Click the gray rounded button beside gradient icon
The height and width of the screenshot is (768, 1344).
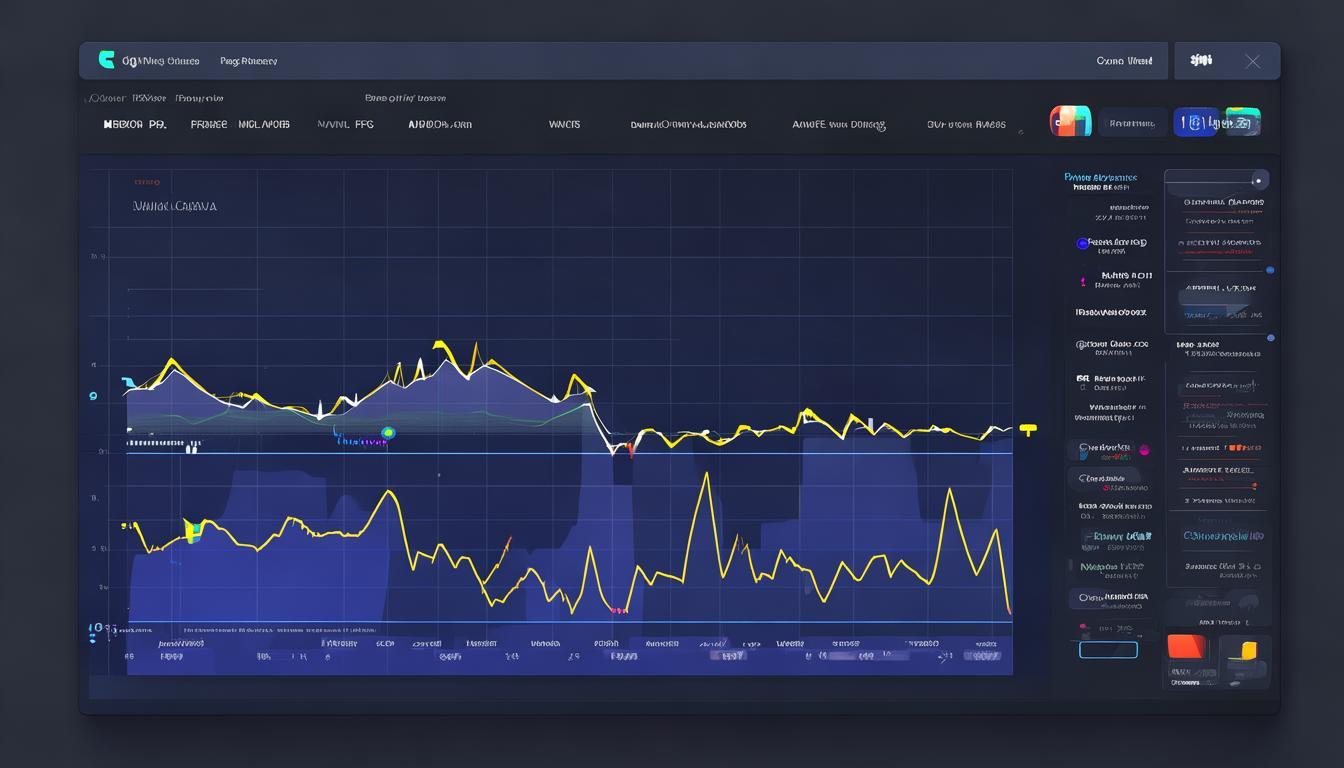click(1132, 123)
